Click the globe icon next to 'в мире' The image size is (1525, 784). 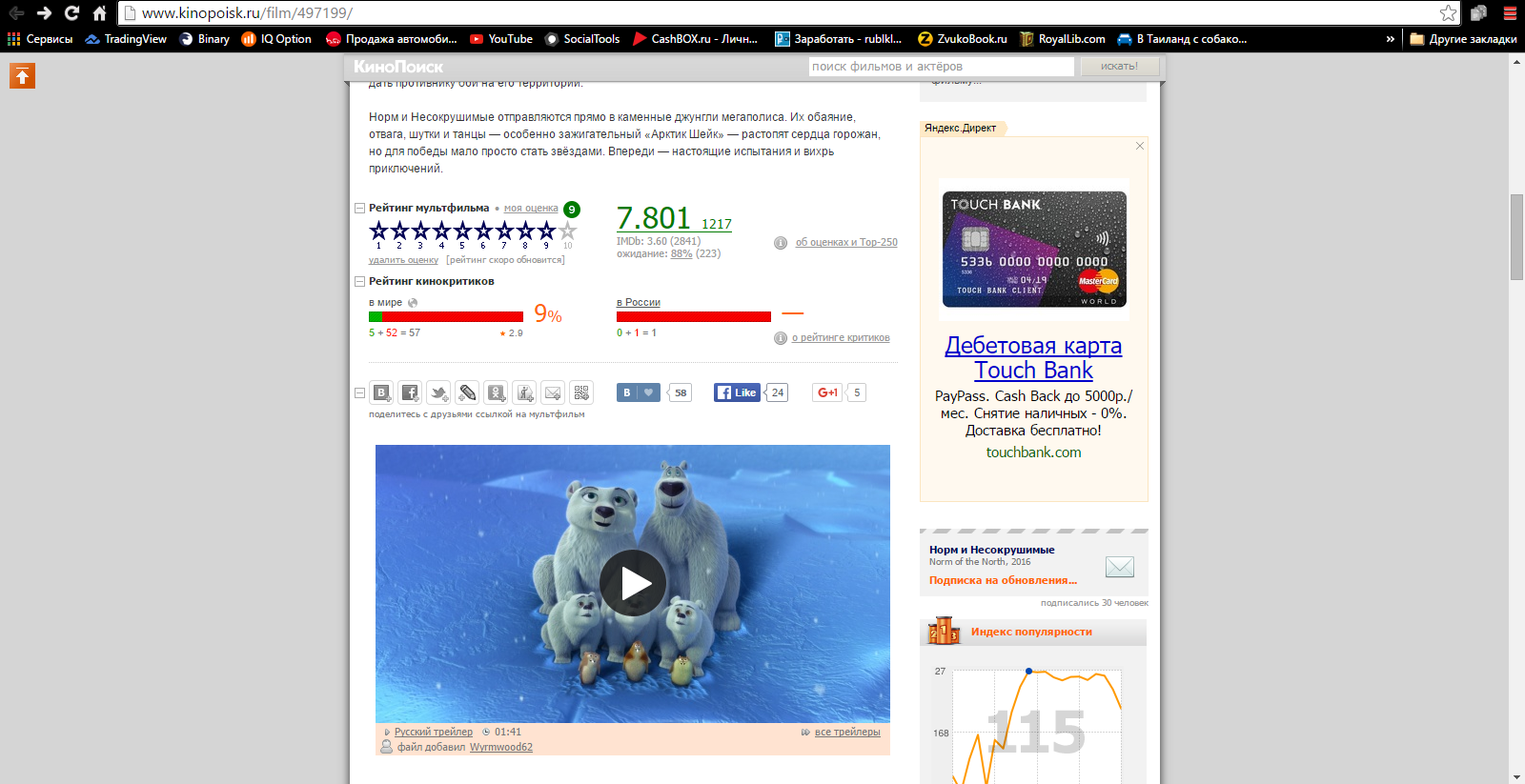coord(413,303)
